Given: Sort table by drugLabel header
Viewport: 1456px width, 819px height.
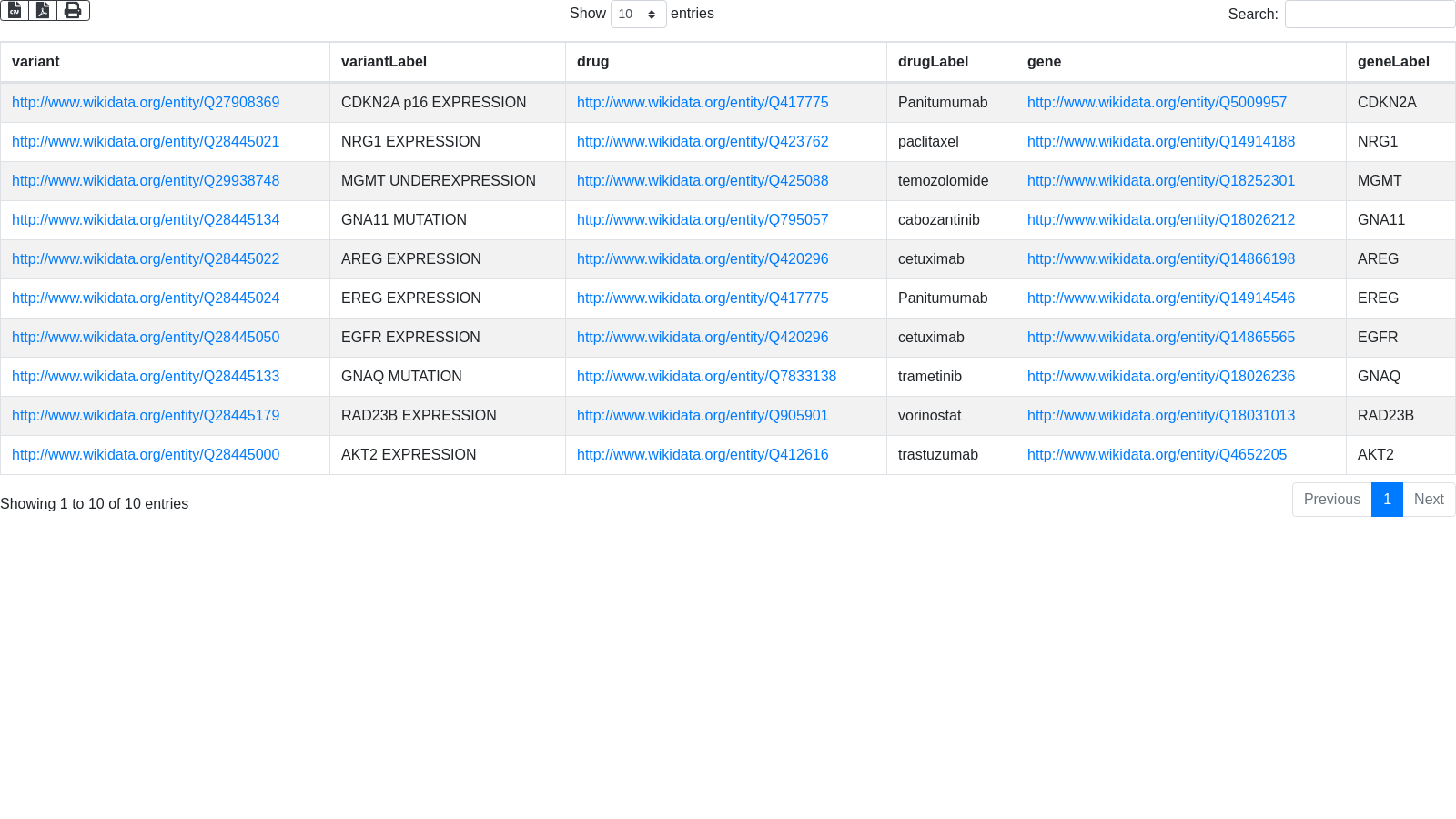Looking at the screenshot, I should tap(933, 62).
